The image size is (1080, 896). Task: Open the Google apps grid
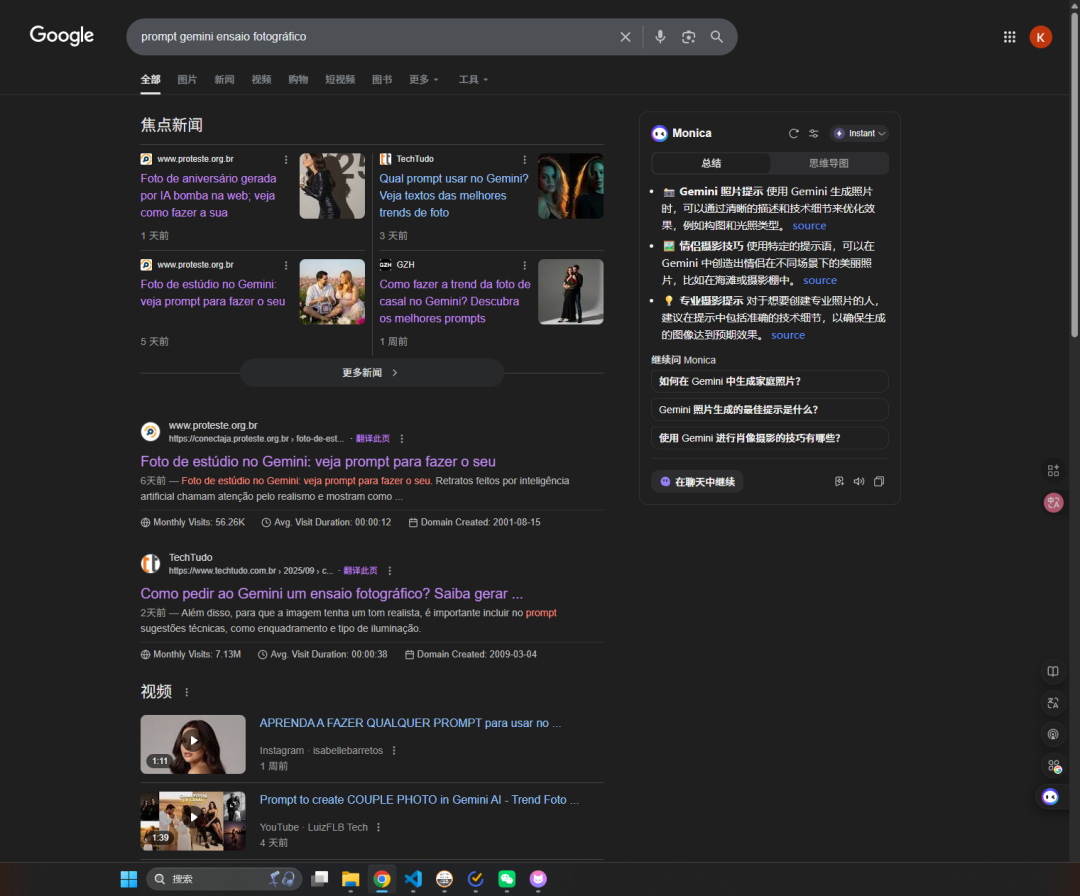tap(1009, 37)
